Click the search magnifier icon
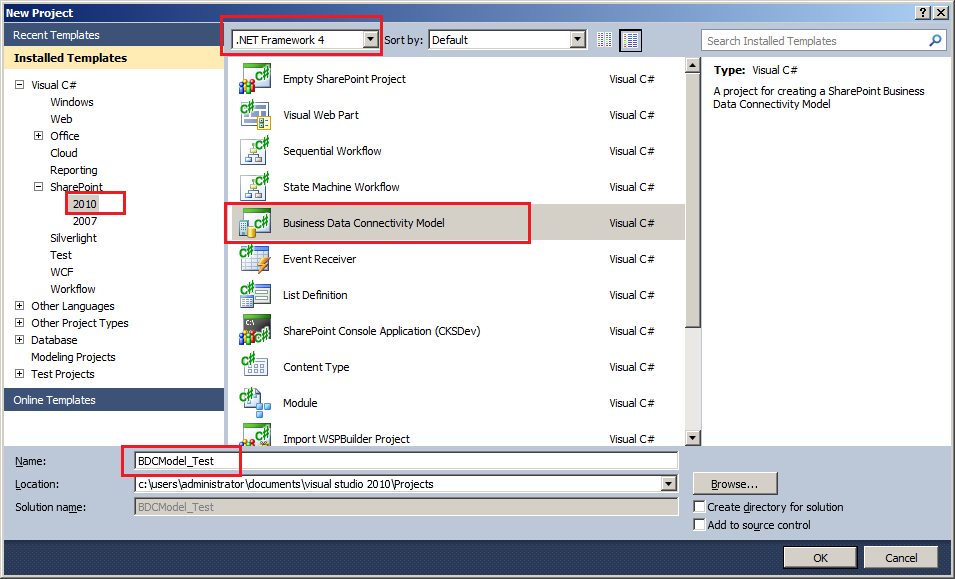Viewport: 955px width, 579px height. point(934,40)
